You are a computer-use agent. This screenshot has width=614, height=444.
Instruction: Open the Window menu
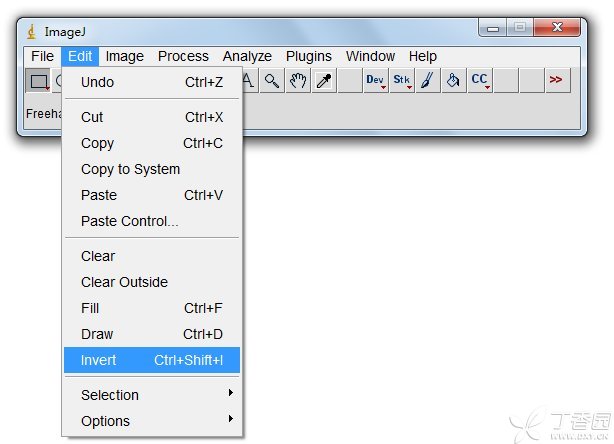click(370, 56)
